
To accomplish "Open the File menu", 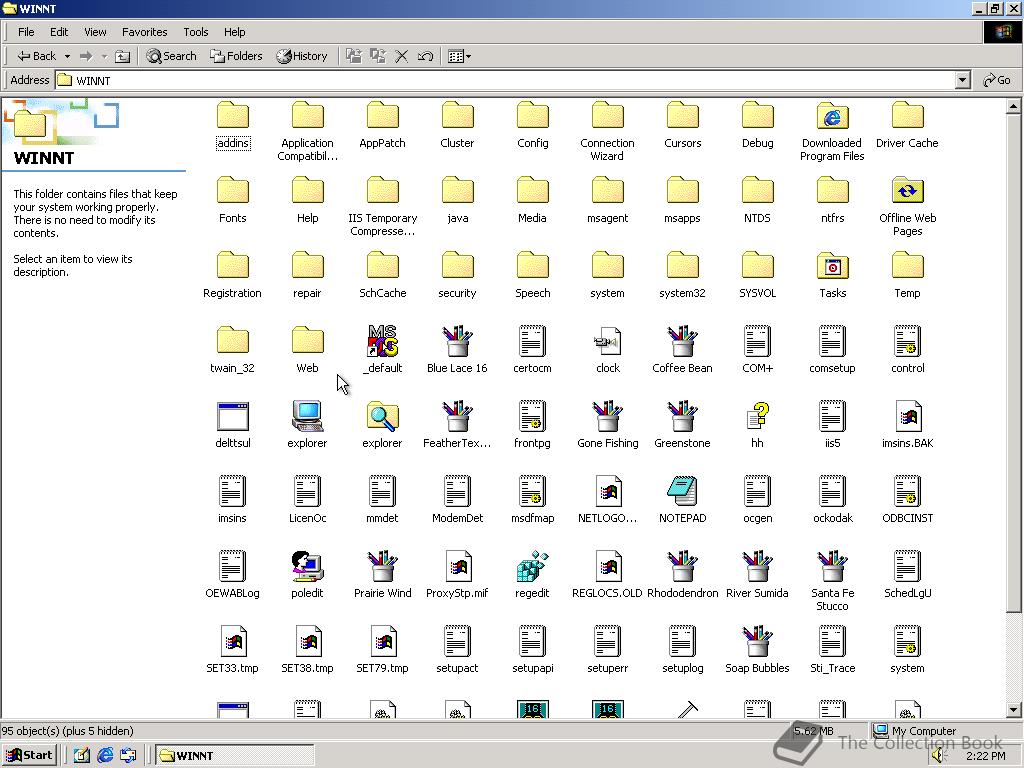I will pyautogui.click(x=26, y=32).
